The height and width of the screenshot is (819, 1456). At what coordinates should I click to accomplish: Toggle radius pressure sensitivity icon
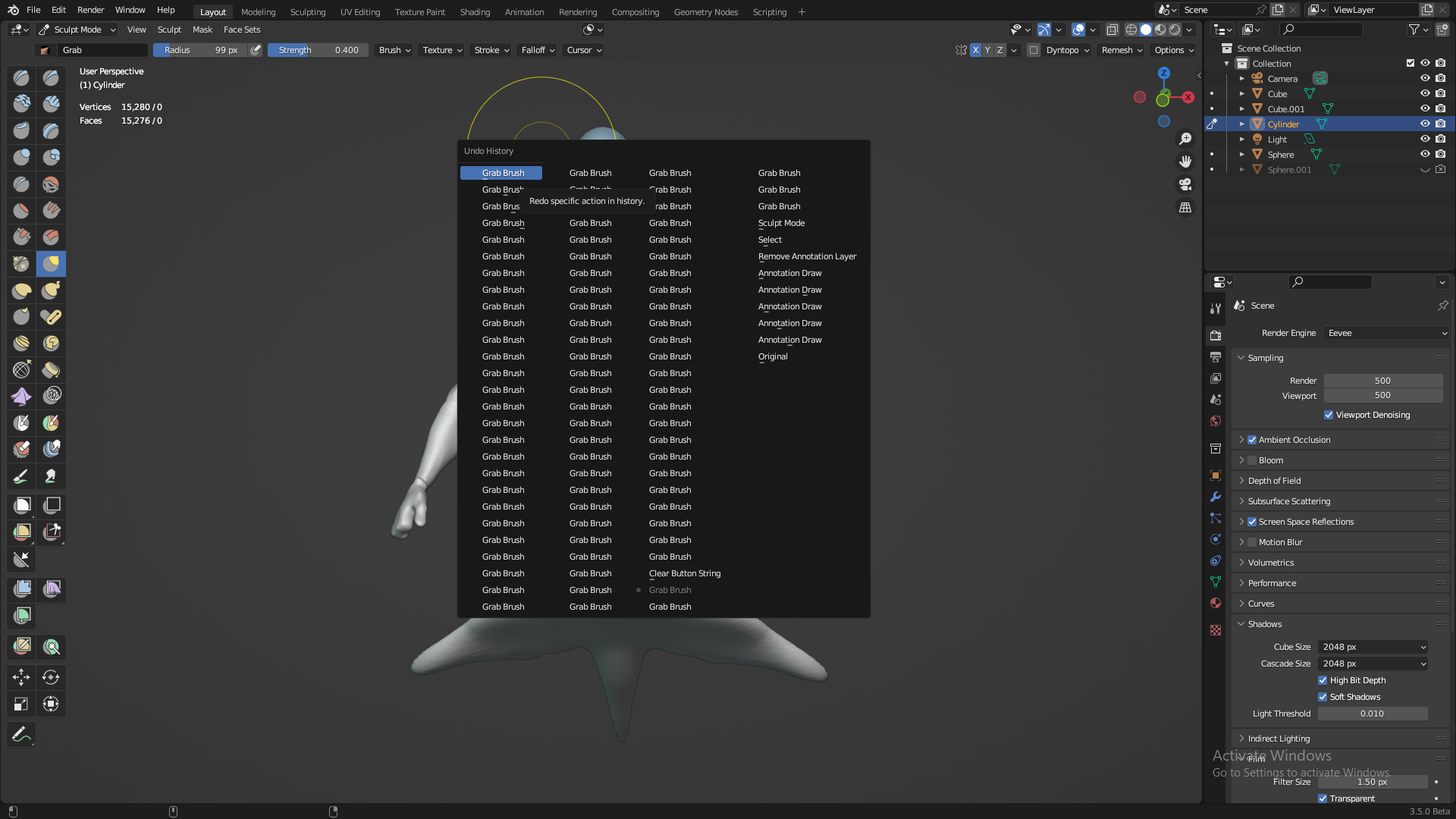tap(256, 50)
